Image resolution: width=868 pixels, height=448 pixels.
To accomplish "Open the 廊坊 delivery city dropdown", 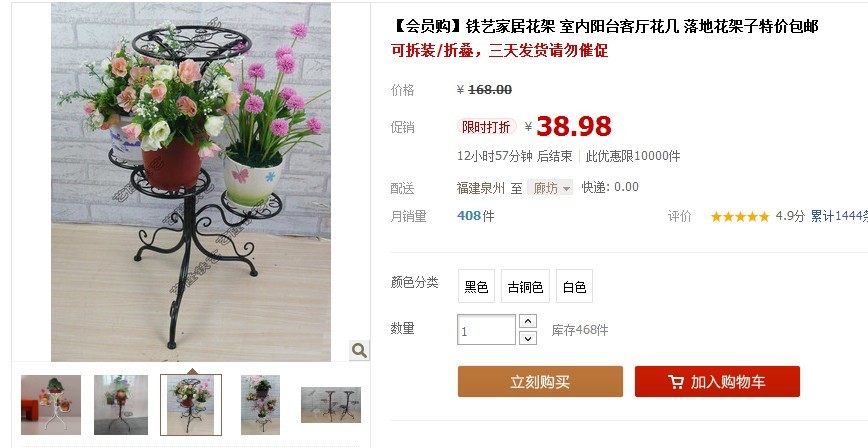I will coord(550,188).
